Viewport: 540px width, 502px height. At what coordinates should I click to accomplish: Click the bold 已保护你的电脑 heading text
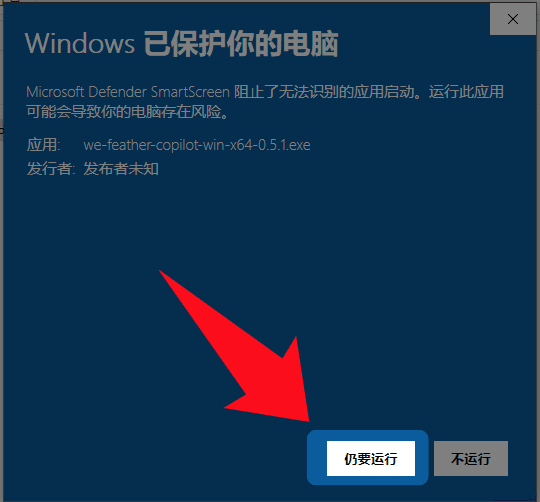[241, 44]
